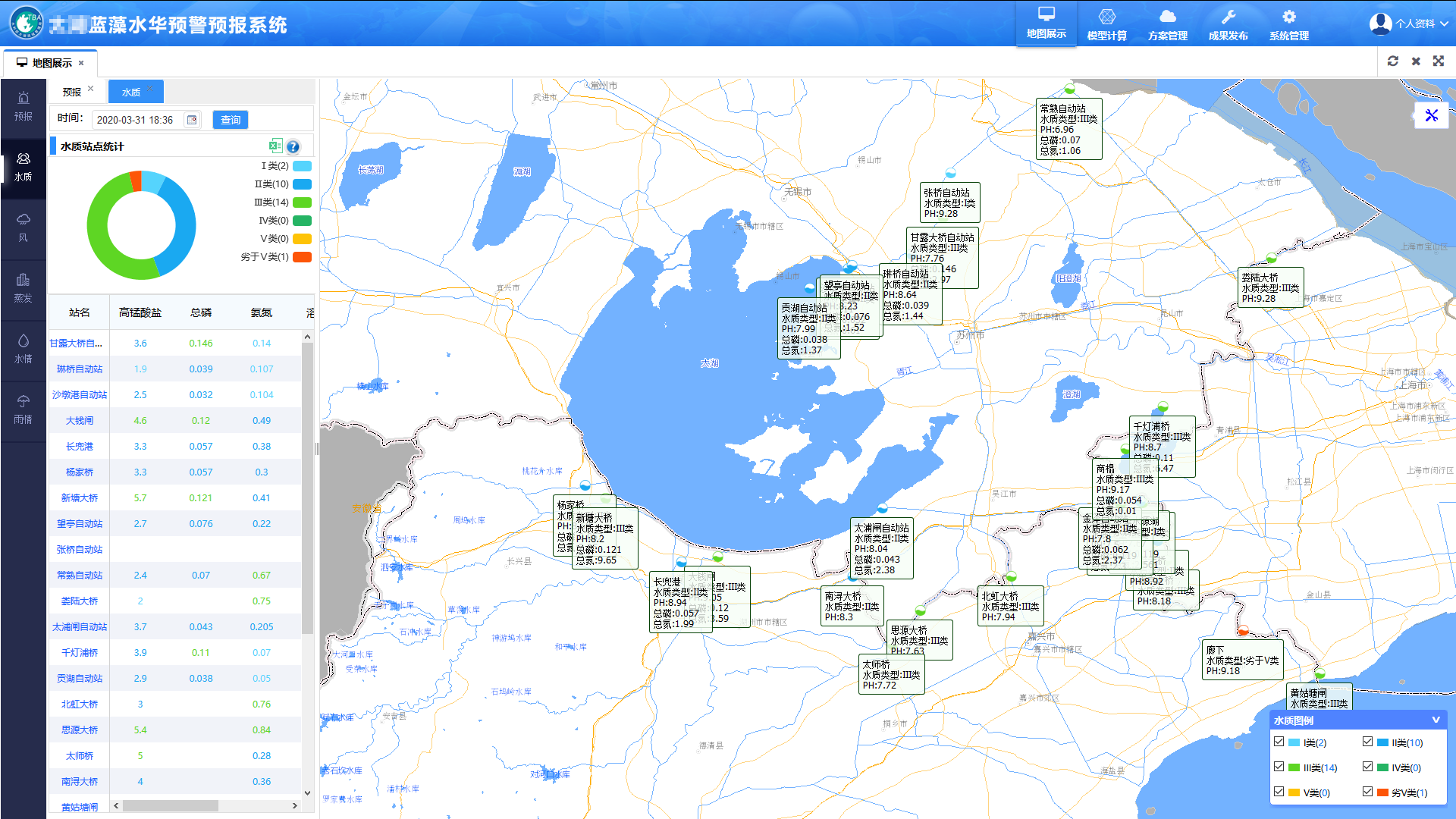Select the 地图展示 page tab
1456x819 pixels.
point(52,63)
